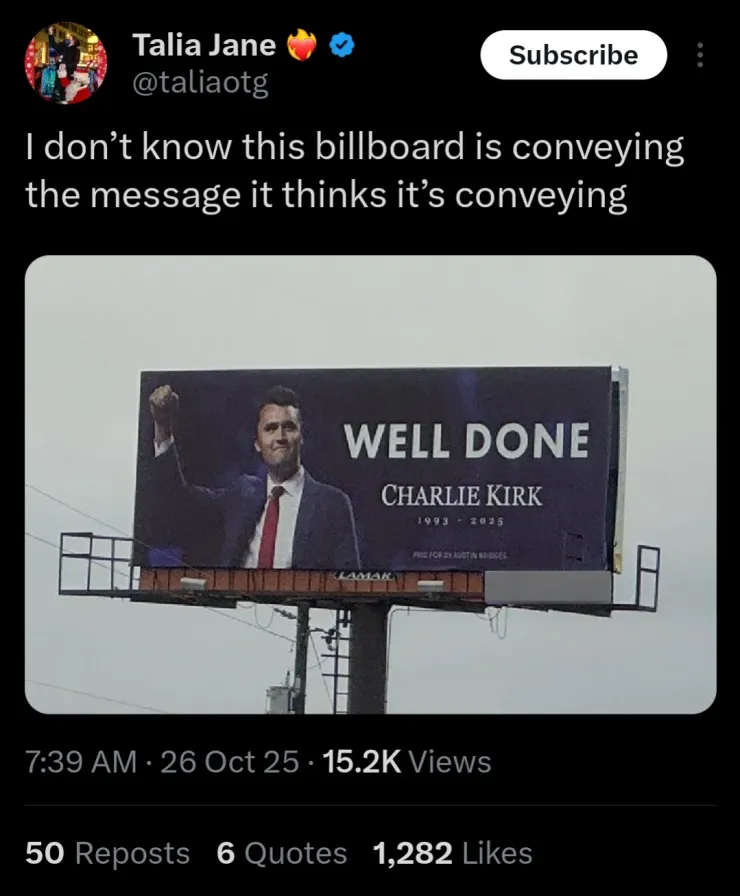The image size is (740, 896).
Task: Click the @taliaotg handle
Action: (x=200, y=84)
